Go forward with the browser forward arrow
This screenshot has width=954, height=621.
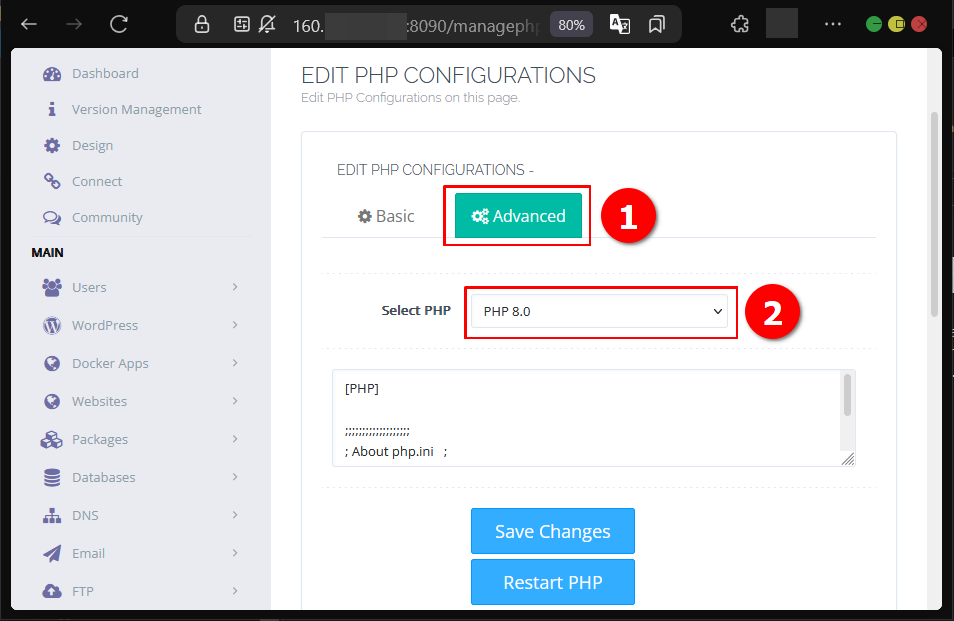[74, 24]
